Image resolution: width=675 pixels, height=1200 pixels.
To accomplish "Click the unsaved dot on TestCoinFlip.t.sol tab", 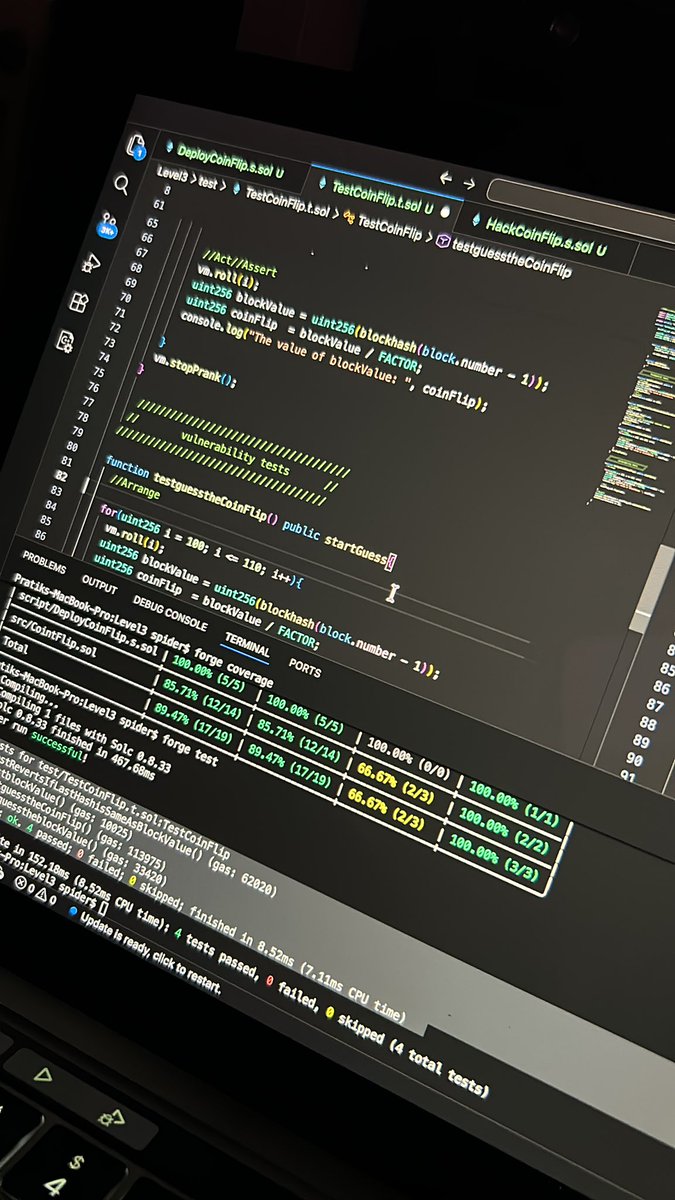I will pos(444,210).
